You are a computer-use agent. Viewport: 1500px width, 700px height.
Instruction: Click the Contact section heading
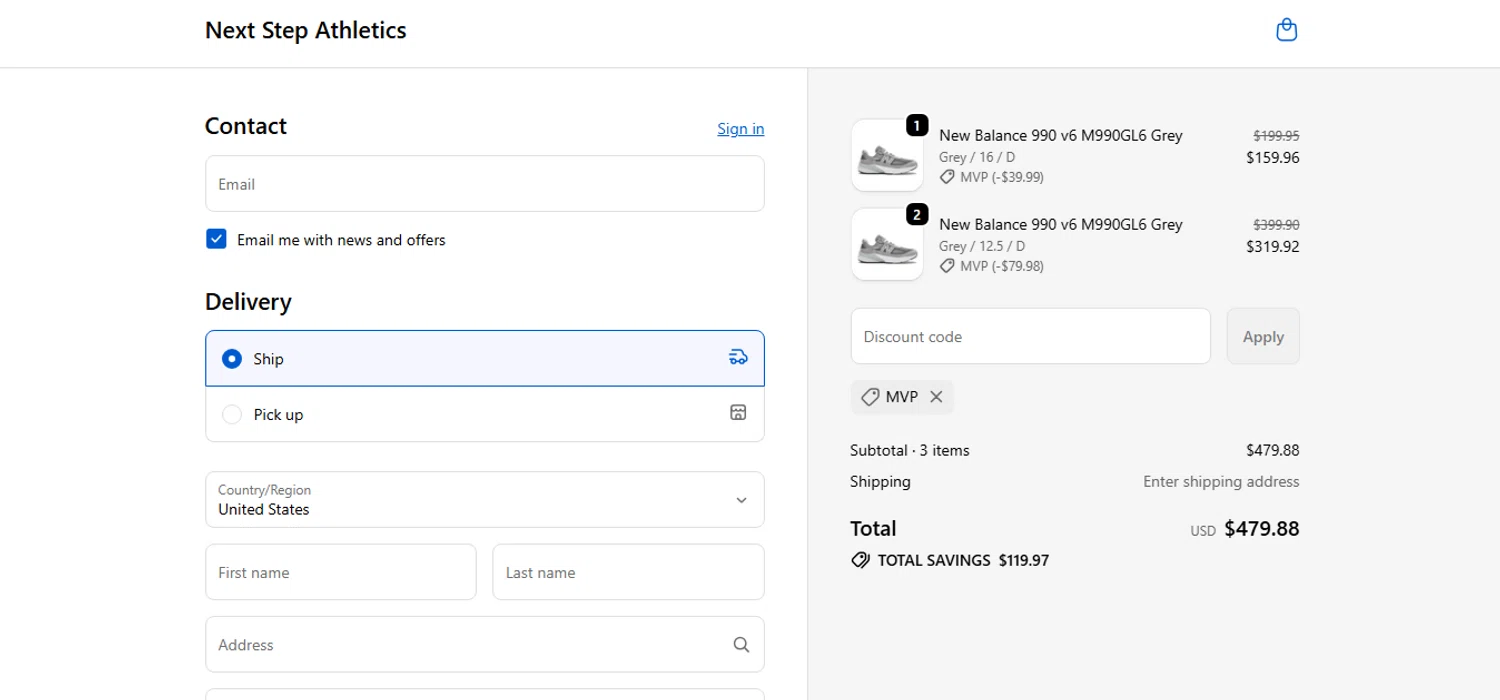pos(246,126)
